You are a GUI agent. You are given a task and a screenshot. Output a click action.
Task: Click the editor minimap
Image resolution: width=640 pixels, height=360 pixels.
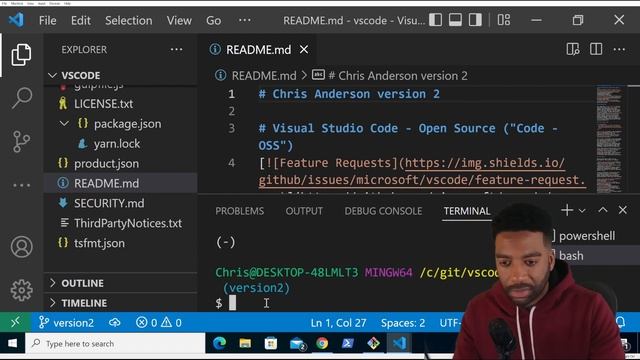(609, 139)
